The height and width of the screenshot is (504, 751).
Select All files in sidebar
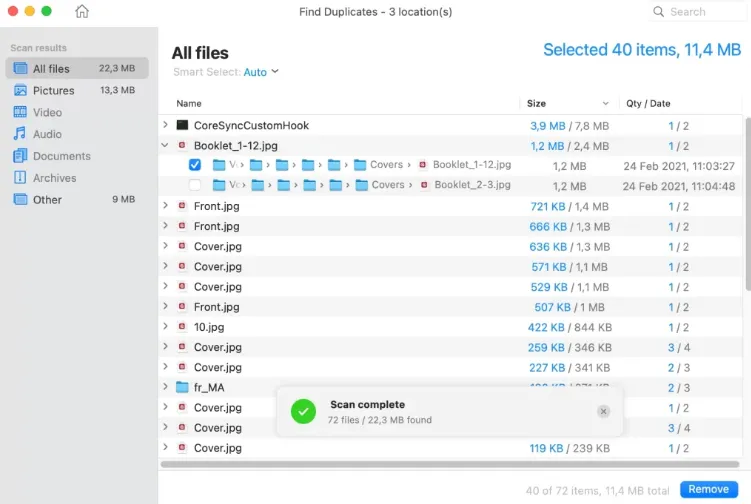(x=77, y=69)
